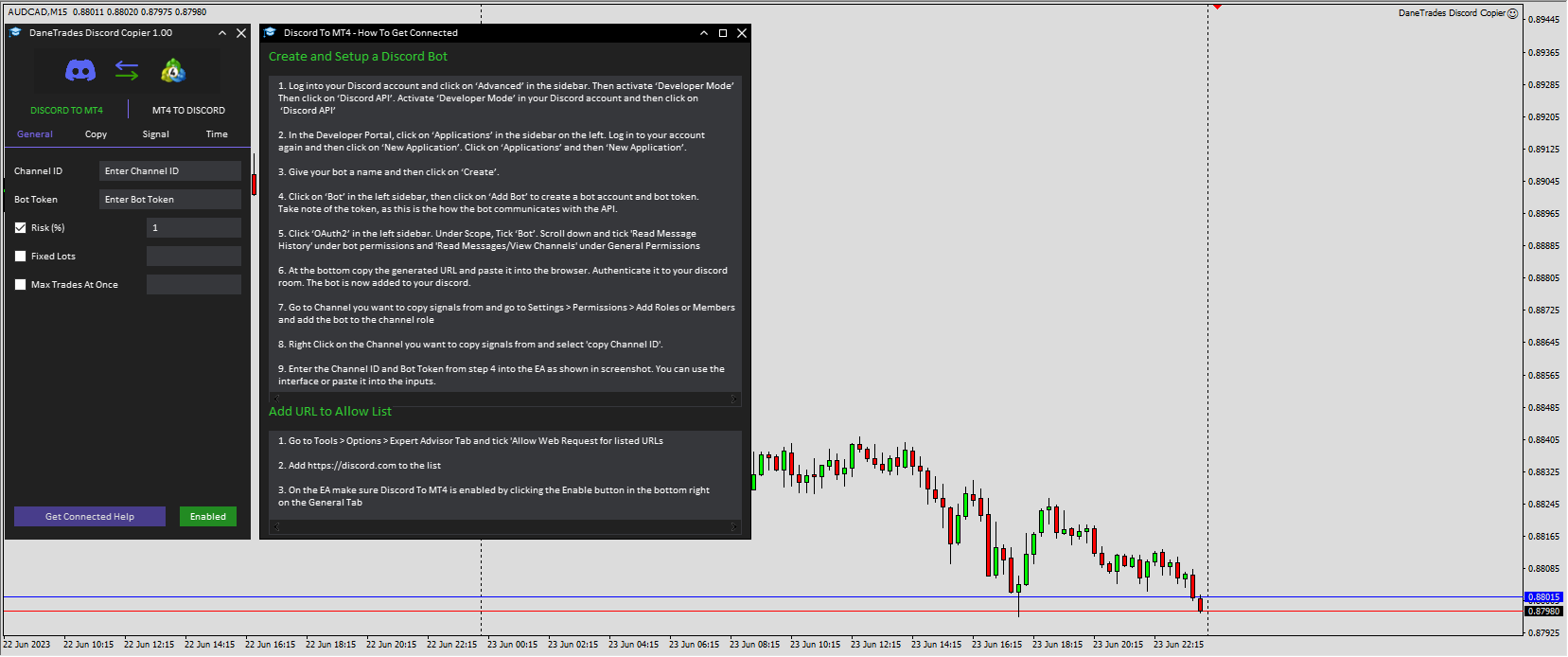Click the green-blue swap arrows icon
Screen dimensions: 1568x657
click(x=127, y=70)
